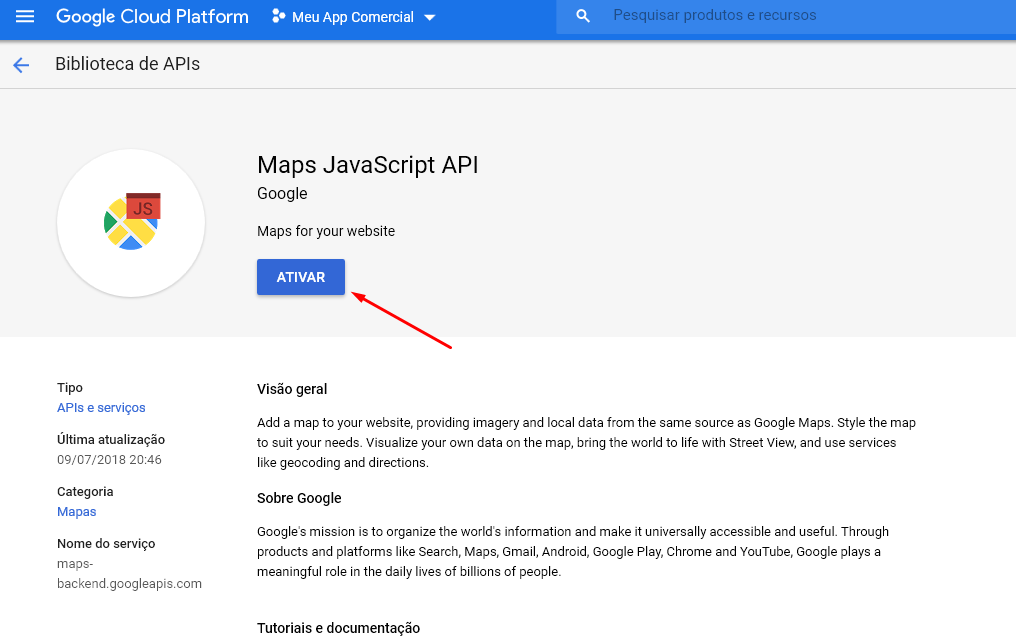Click the Categoria label
Image resolution: width=1016 pixels, height=636 pixels.
[85, 492]
